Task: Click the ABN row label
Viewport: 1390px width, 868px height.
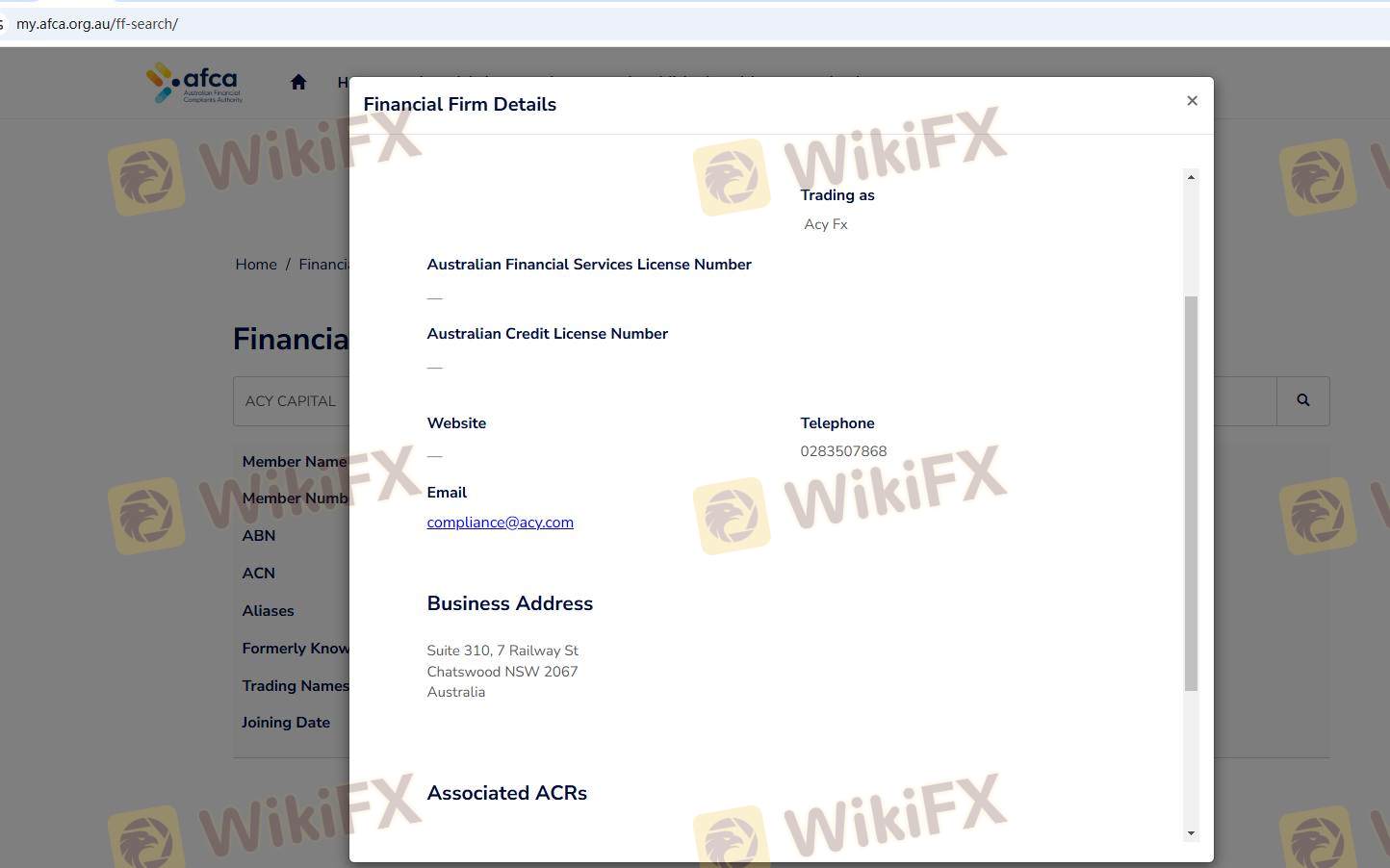Action: (x=259, y=536)
